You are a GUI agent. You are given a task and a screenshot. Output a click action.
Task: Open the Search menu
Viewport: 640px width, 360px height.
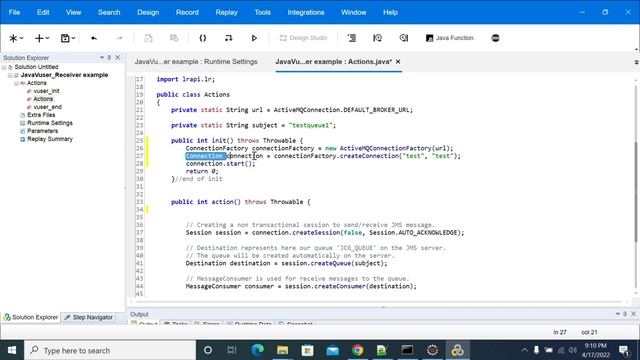click(x=109, y=12)
